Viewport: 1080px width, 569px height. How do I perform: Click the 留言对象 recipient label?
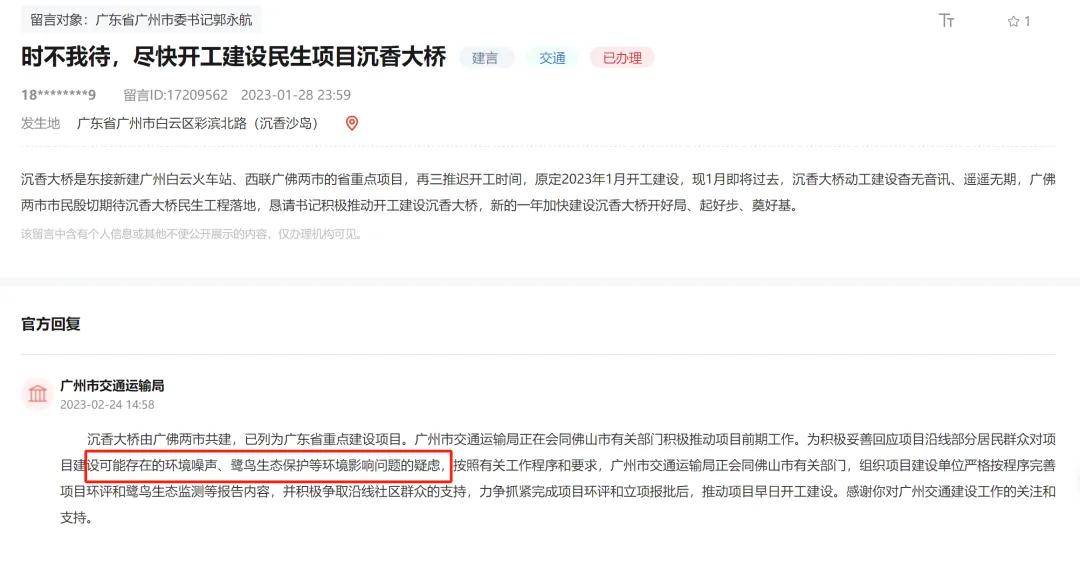141,20
